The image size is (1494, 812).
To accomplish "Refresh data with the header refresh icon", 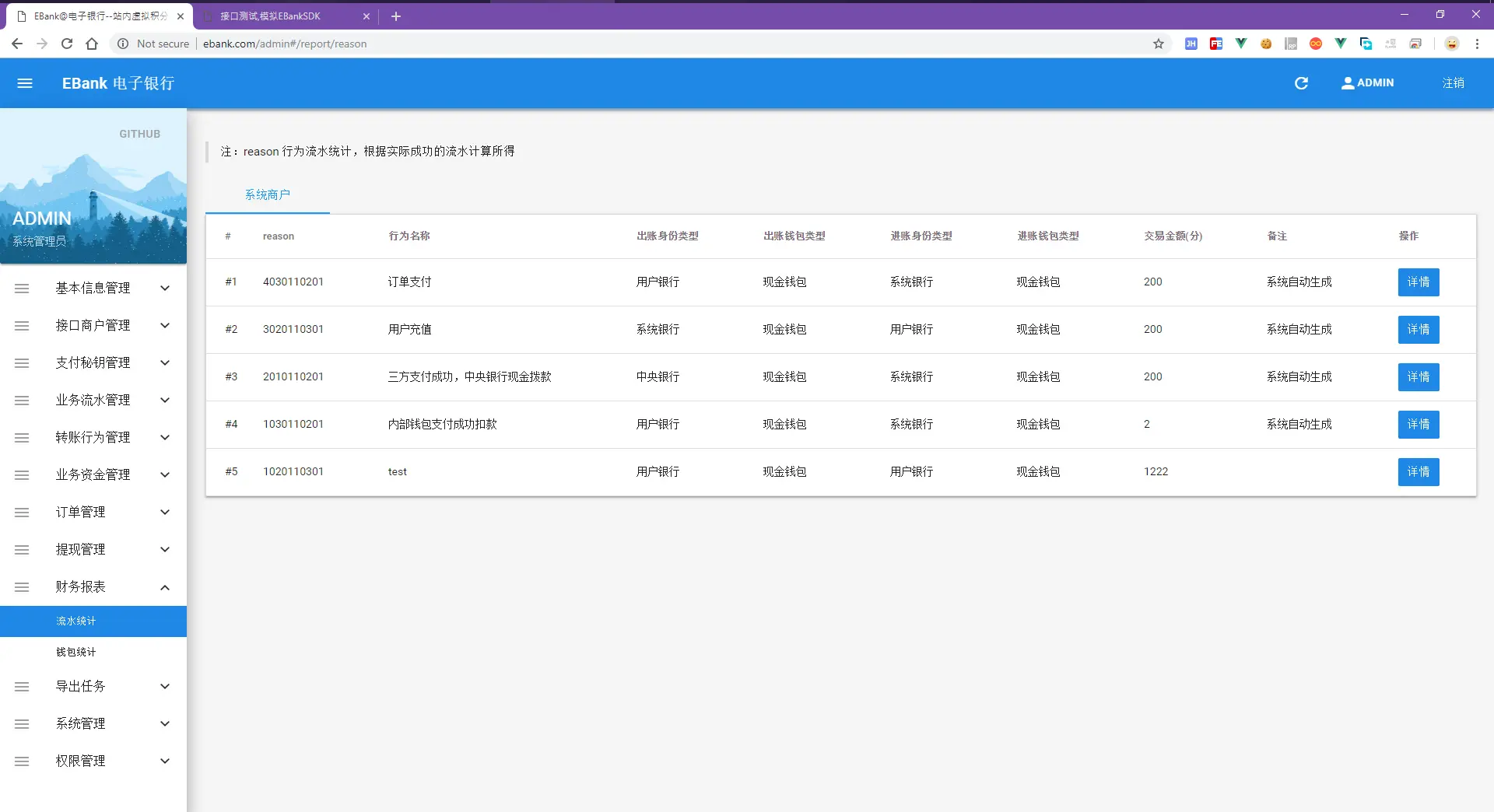I will point(1301,83).
